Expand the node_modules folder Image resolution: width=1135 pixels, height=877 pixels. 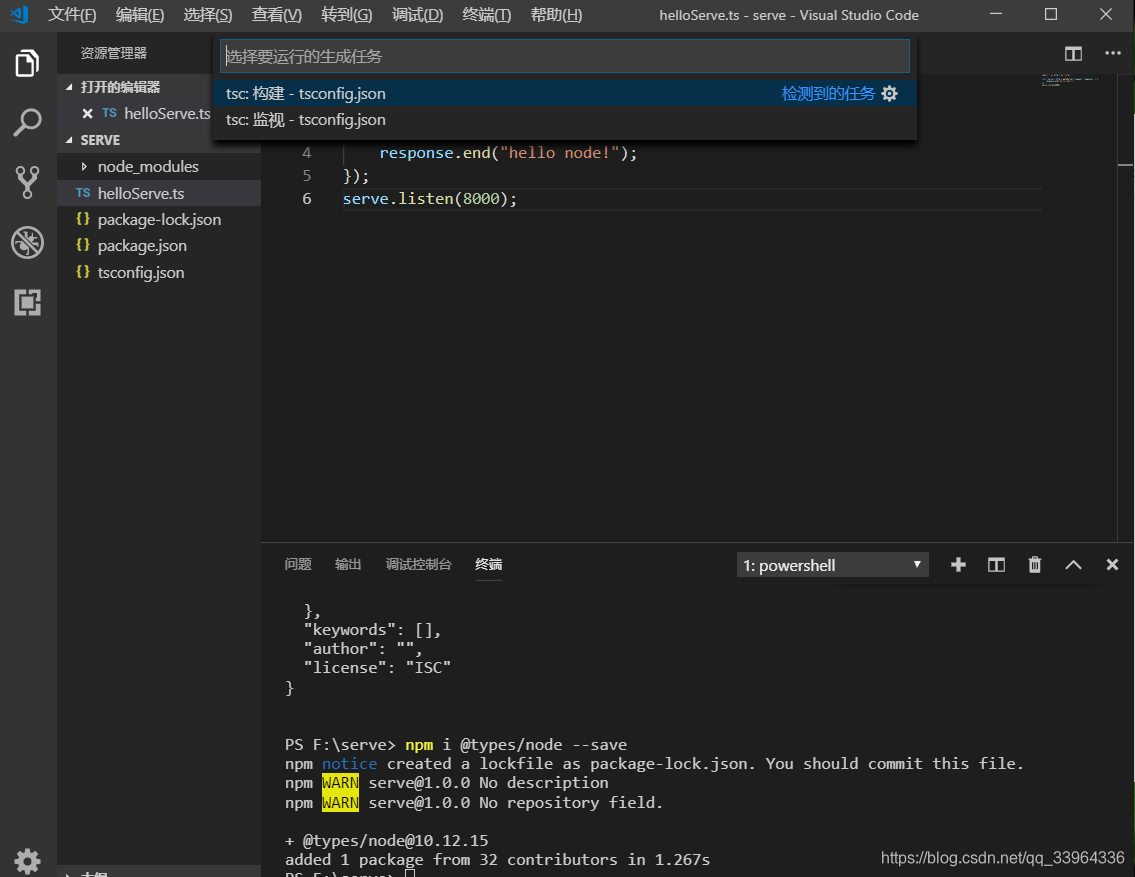84,166
